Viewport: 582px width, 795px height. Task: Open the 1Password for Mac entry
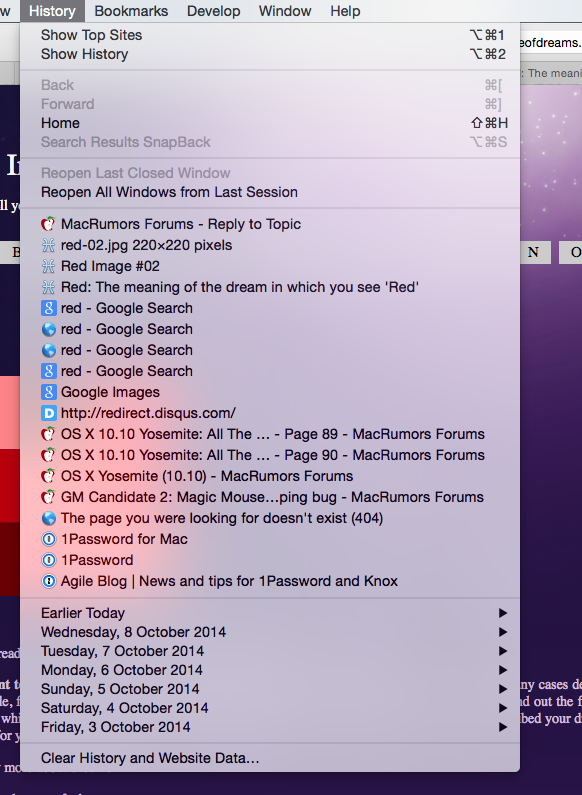(270, 539)
